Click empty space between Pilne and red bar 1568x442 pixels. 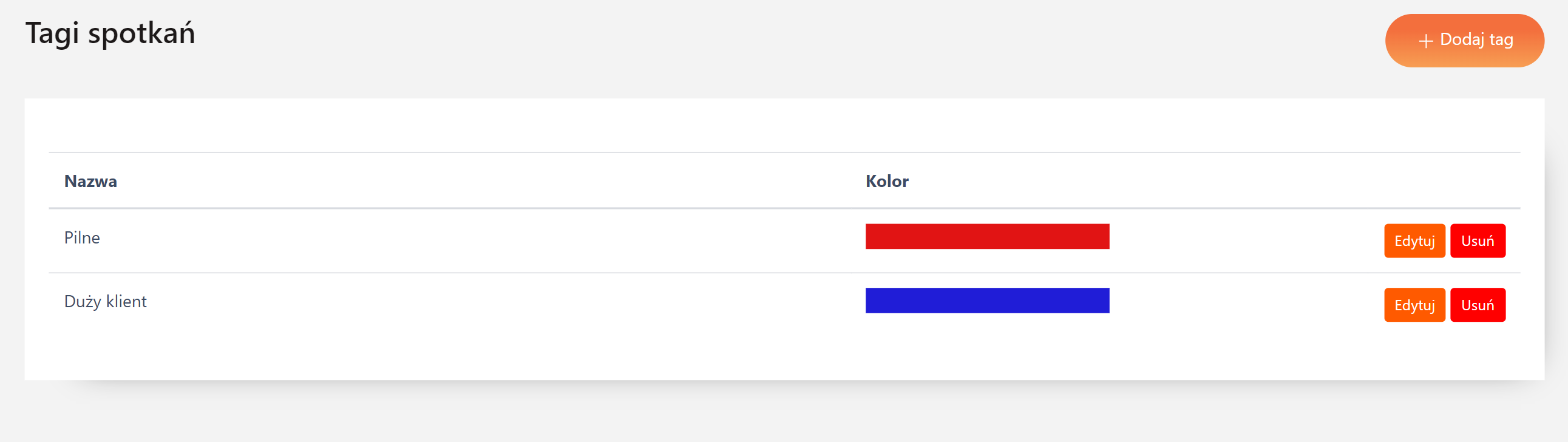(x=487, y=238)
